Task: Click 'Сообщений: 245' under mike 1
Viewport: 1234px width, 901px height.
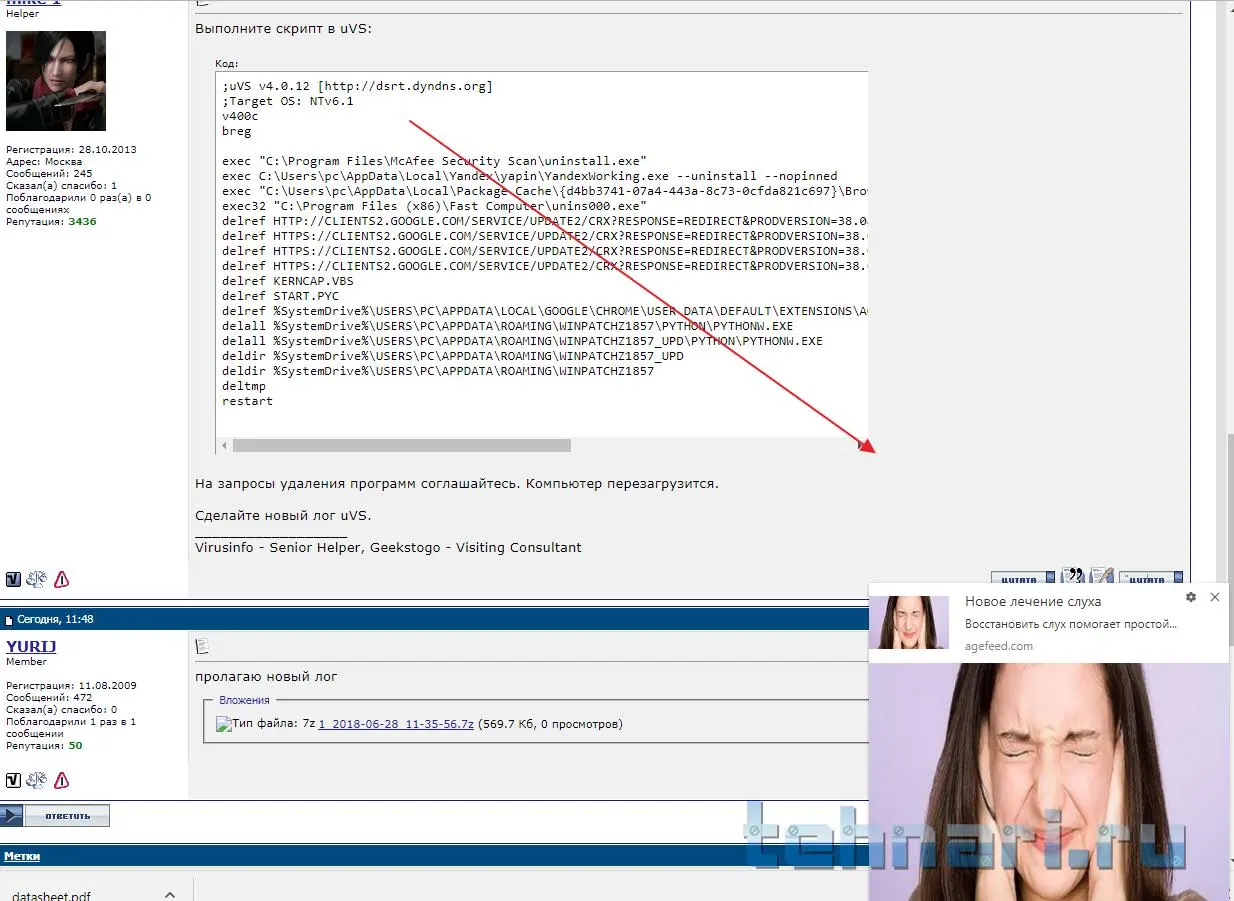Action: (49, 173)
